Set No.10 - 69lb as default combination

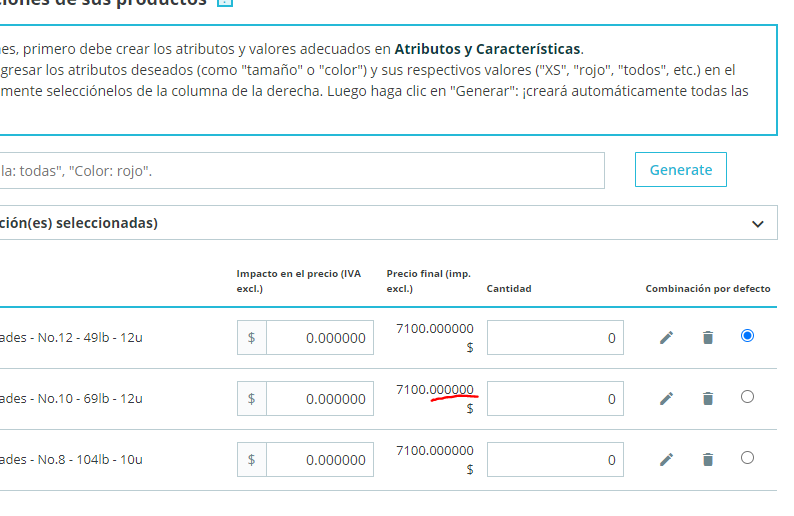(x=747, y=396)
